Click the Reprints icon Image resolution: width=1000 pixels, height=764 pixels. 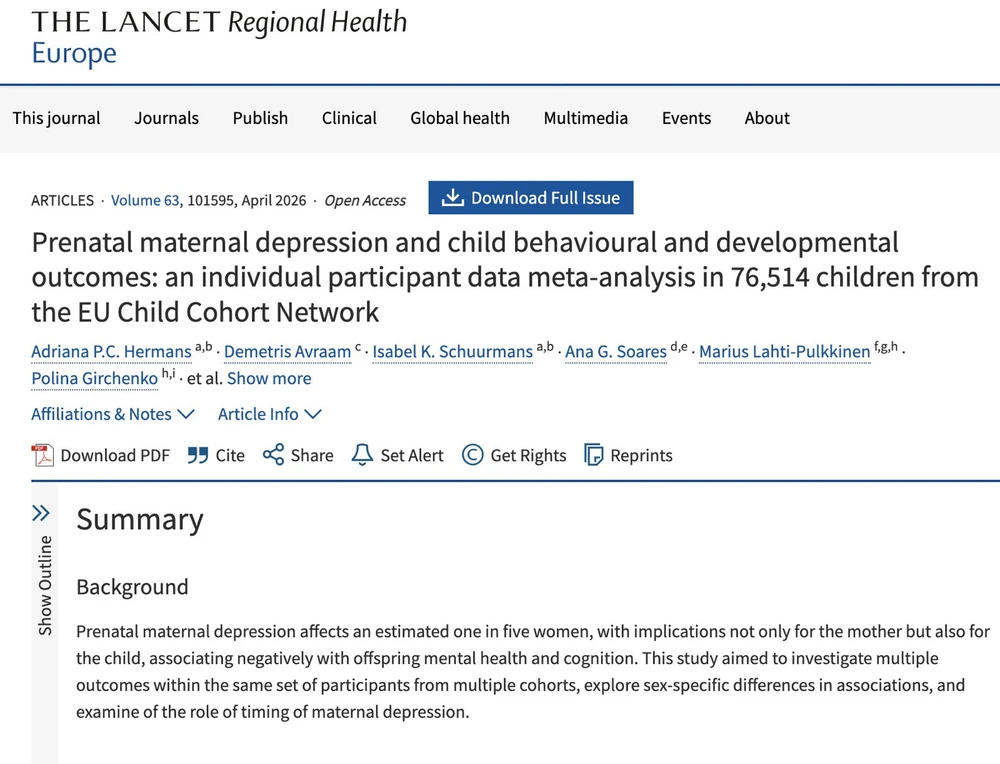point(594,455)
